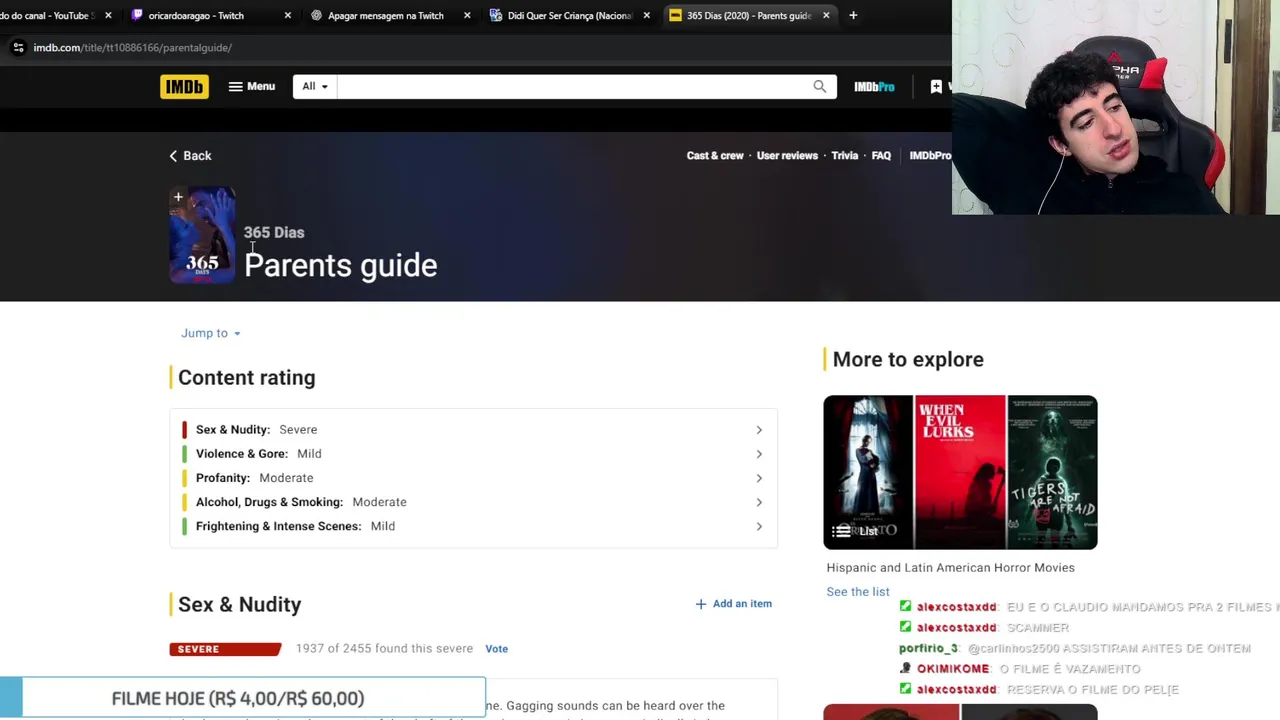This screenshot has width=1280, height=720.
Task: Click See the list link
Action: tap(858, 592)
